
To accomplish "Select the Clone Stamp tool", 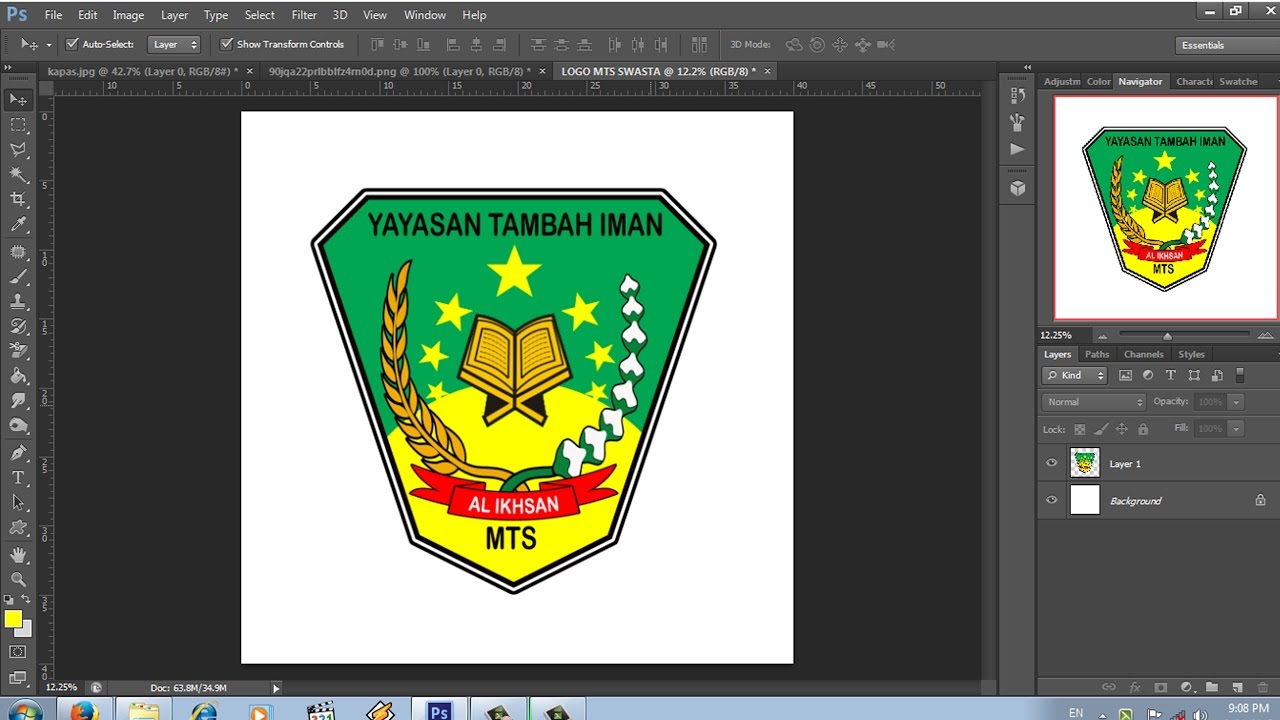I will coord(18,302).
